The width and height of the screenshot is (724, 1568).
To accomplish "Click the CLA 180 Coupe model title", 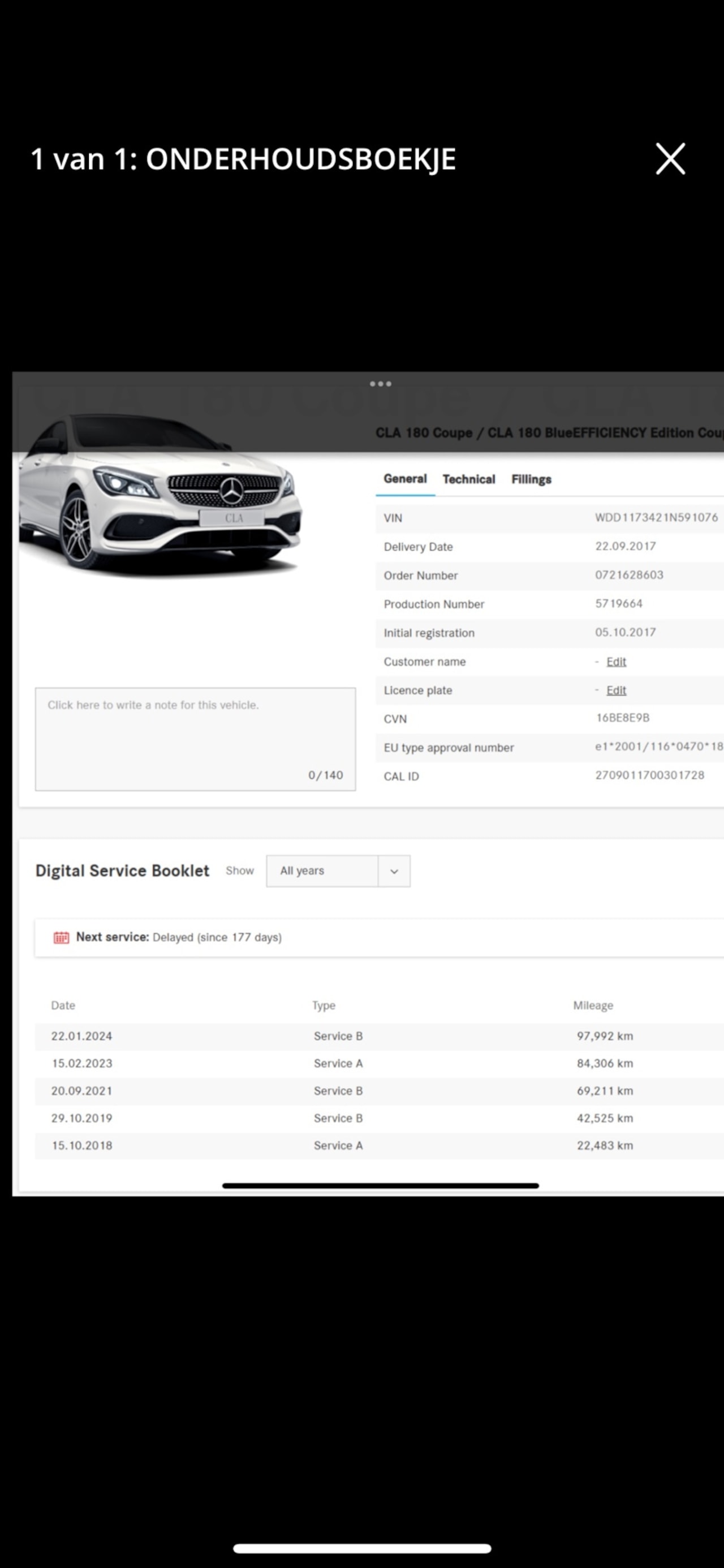I will coord(549,433).
